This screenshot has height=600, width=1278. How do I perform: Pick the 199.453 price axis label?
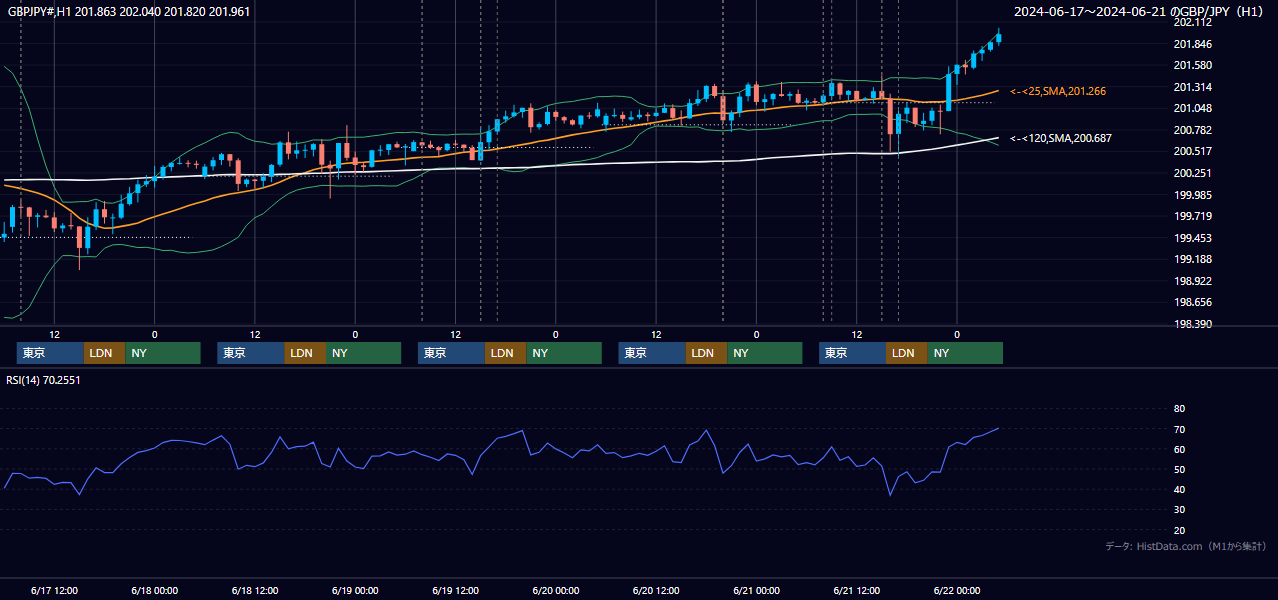[1193, 238]
